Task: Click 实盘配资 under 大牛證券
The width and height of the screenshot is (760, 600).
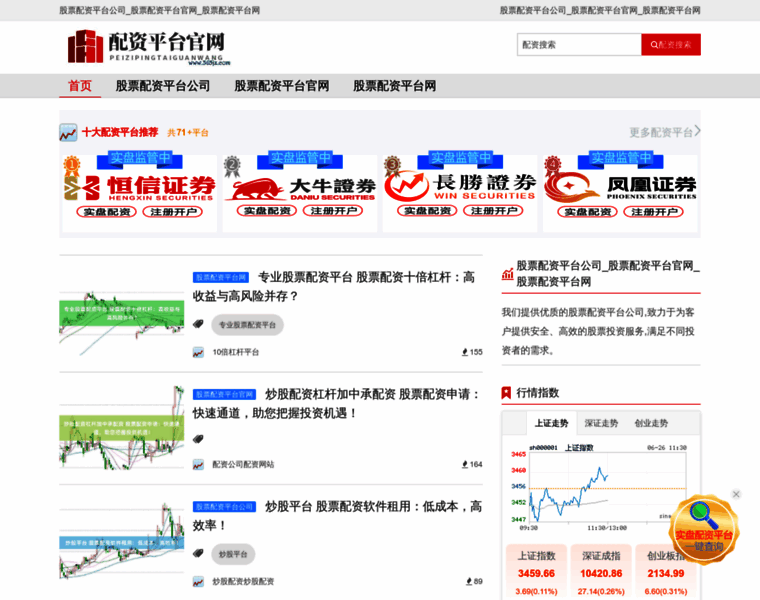Action: point(267,211)
